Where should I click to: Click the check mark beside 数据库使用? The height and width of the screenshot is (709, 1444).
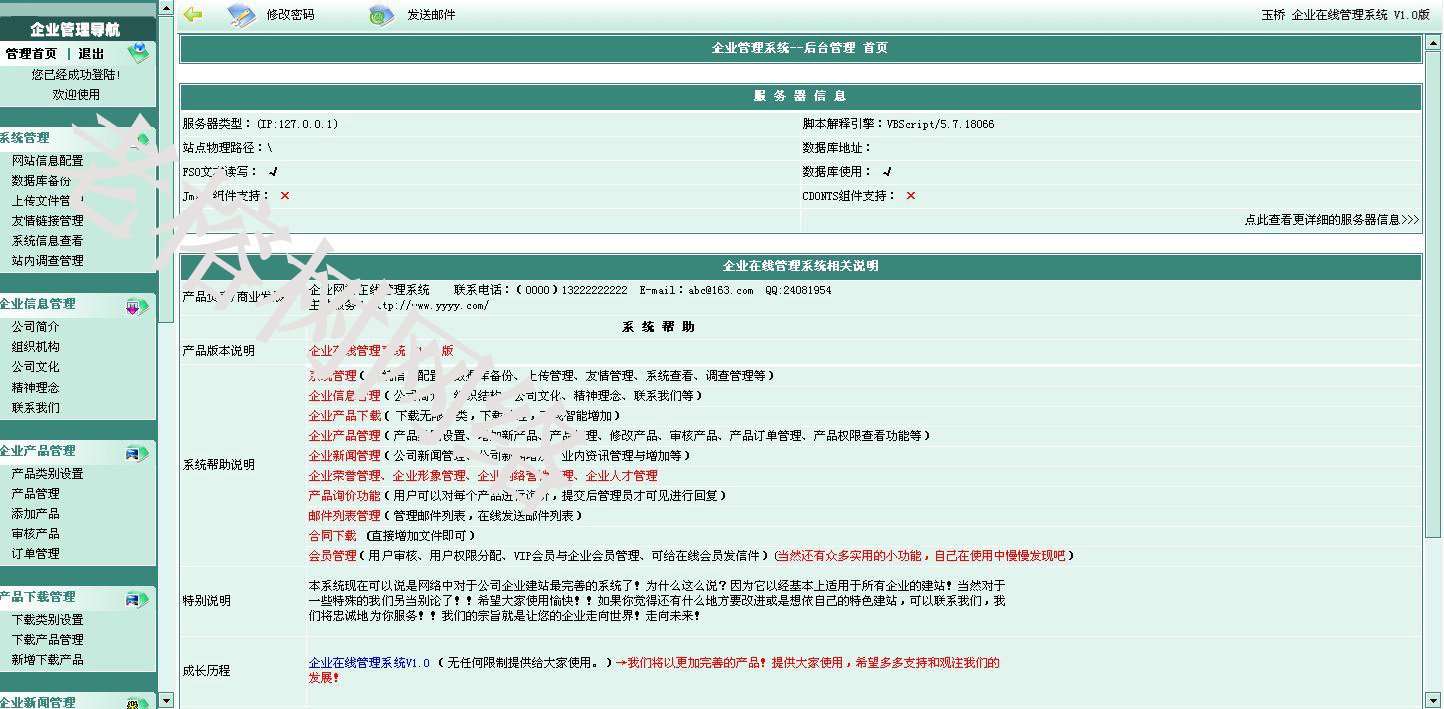[887, 172]
